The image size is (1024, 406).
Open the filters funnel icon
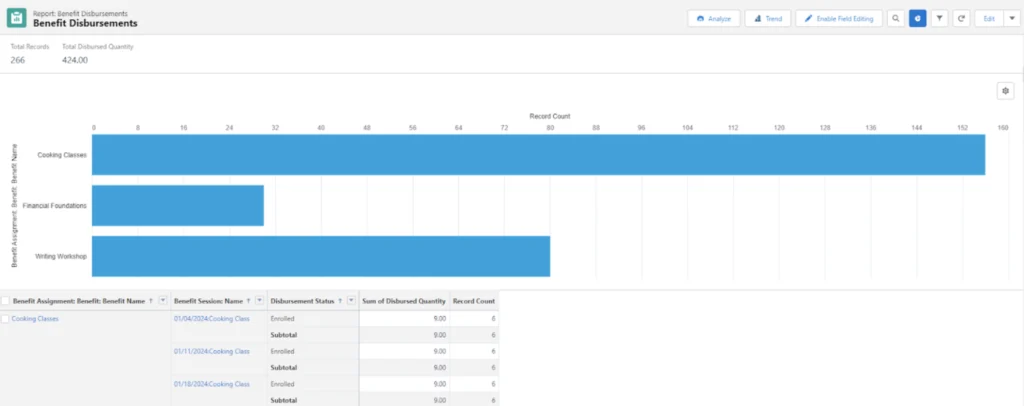[939, 18]
